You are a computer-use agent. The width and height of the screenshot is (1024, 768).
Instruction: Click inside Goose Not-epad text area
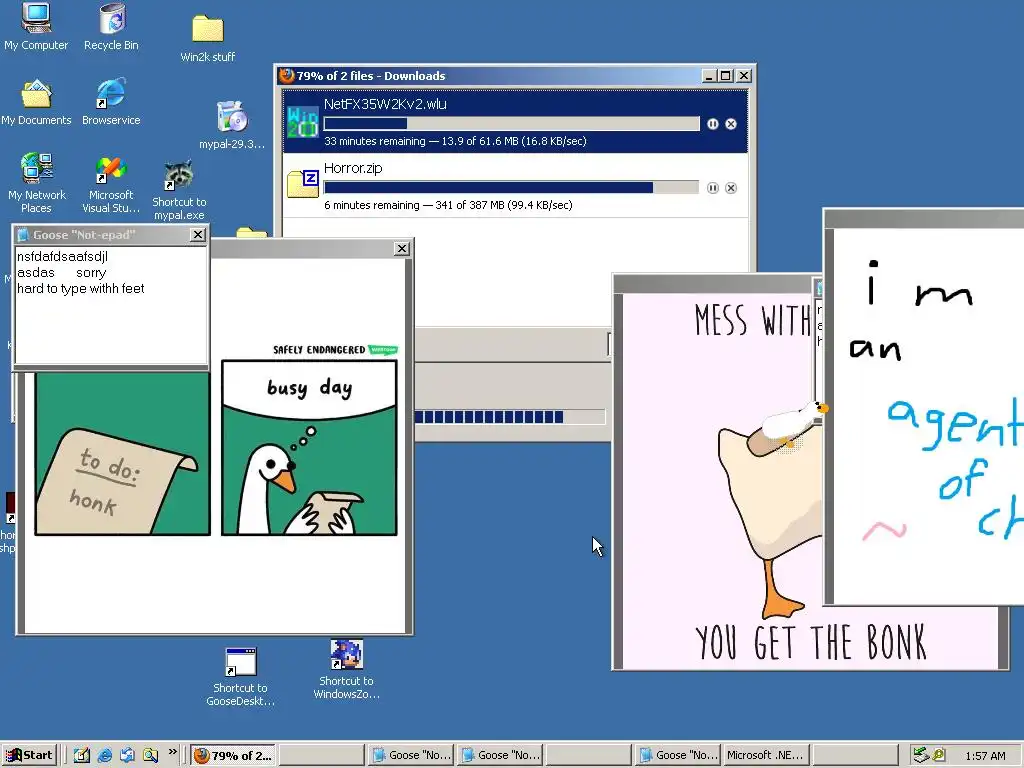(x=111, y=305)
